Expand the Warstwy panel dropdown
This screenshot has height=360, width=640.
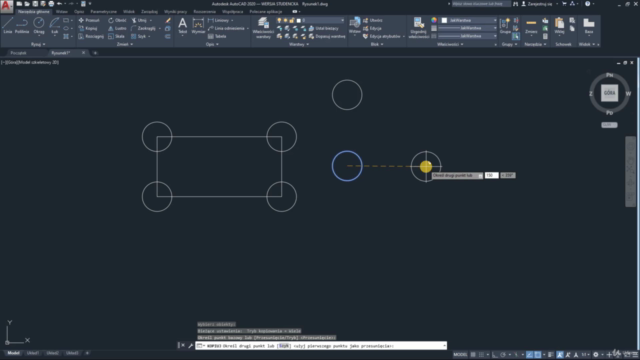(x=299, y=44)
